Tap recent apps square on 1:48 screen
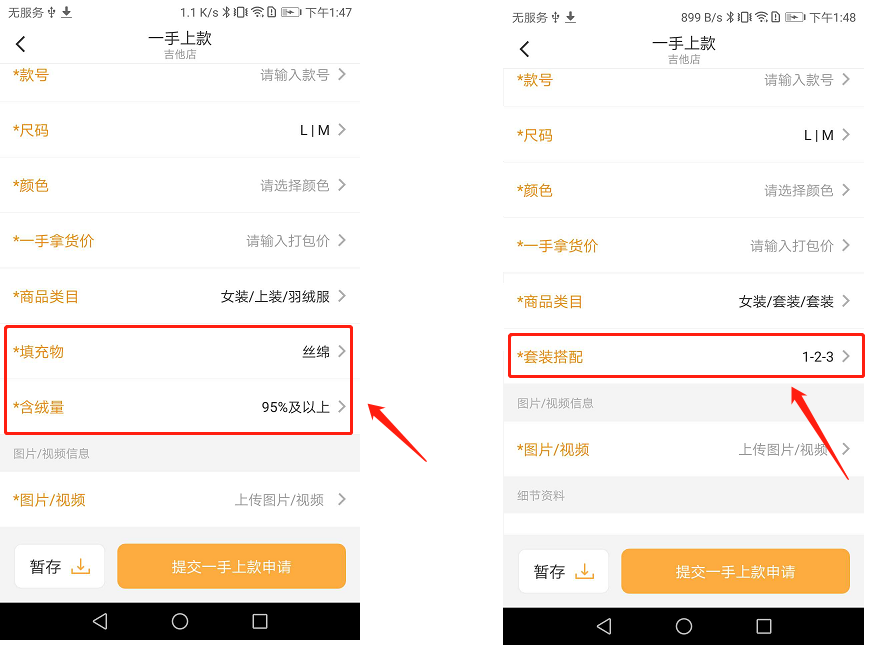The width and height of the screenshot is (885, 658). coord(764,626)
